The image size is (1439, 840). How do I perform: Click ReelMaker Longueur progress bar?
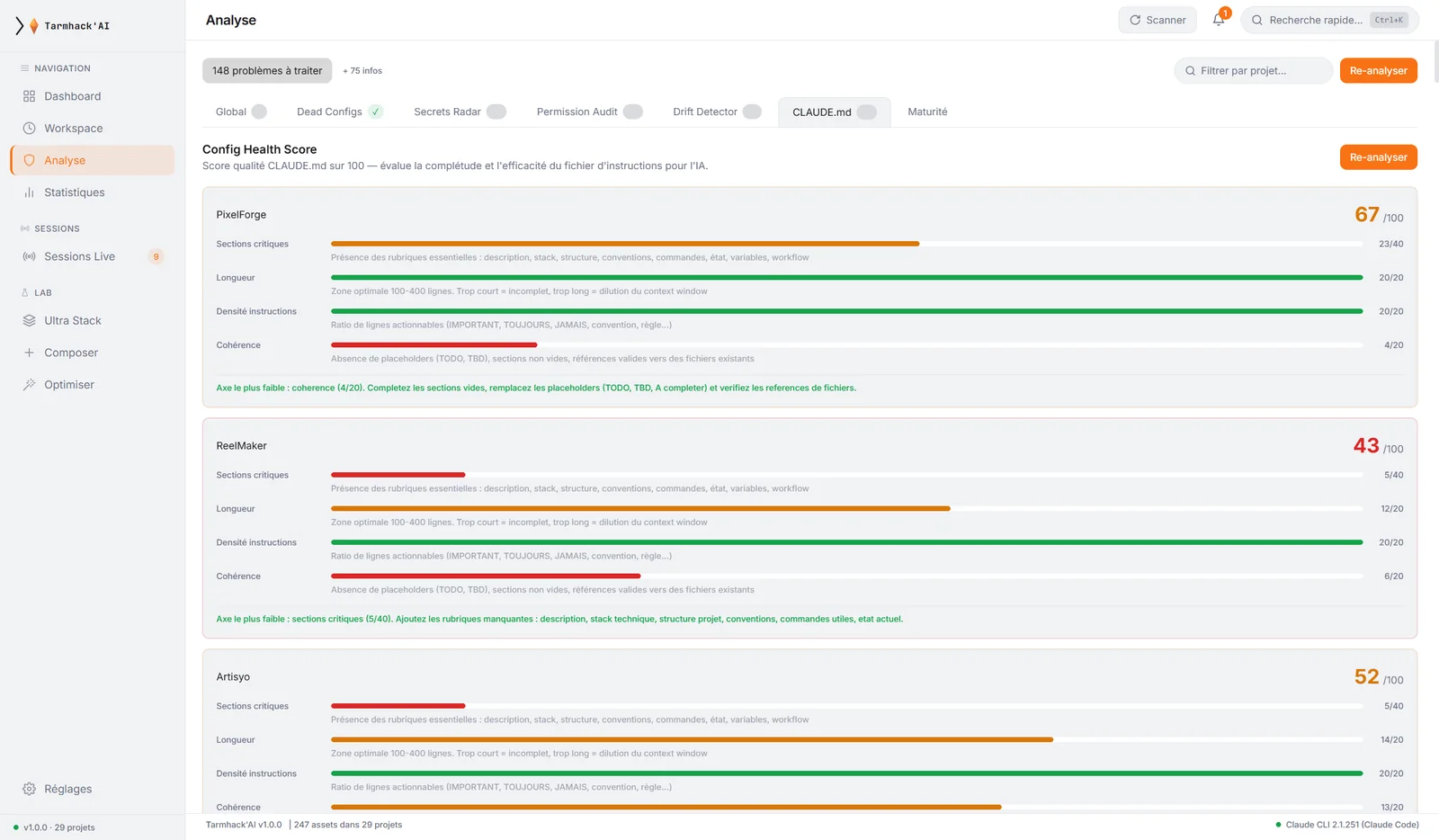tap(846, 509)
